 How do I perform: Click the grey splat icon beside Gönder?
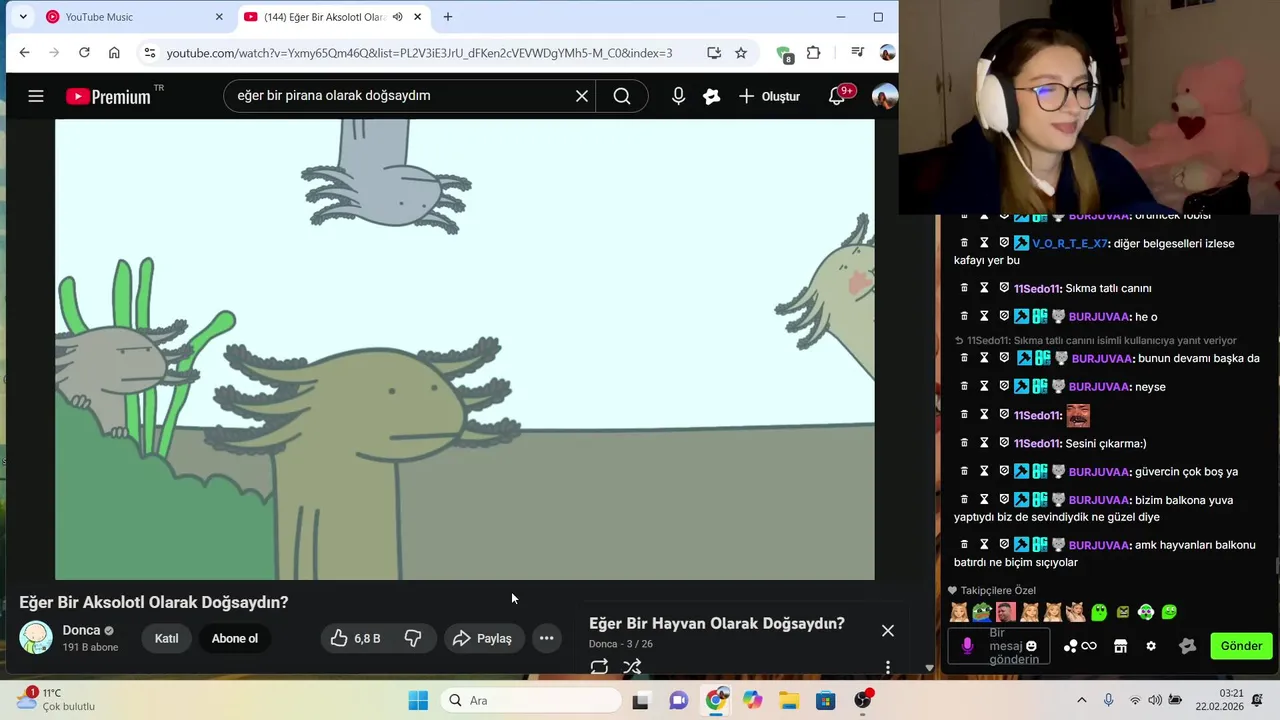point(1188,646)
